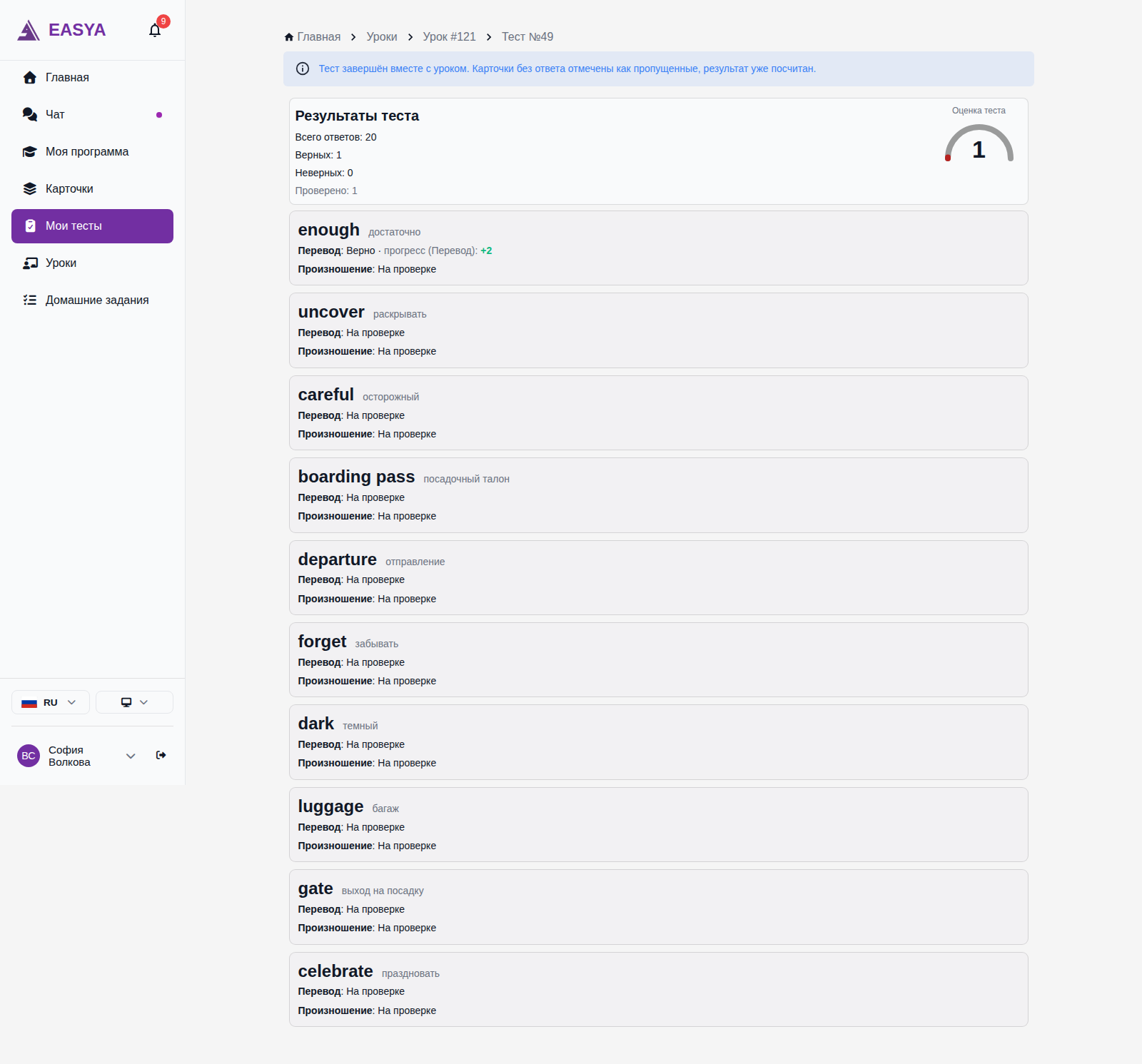Open the notifications bell
This screenshot has width=1142, height=1064.
click(x=155, y=30)
